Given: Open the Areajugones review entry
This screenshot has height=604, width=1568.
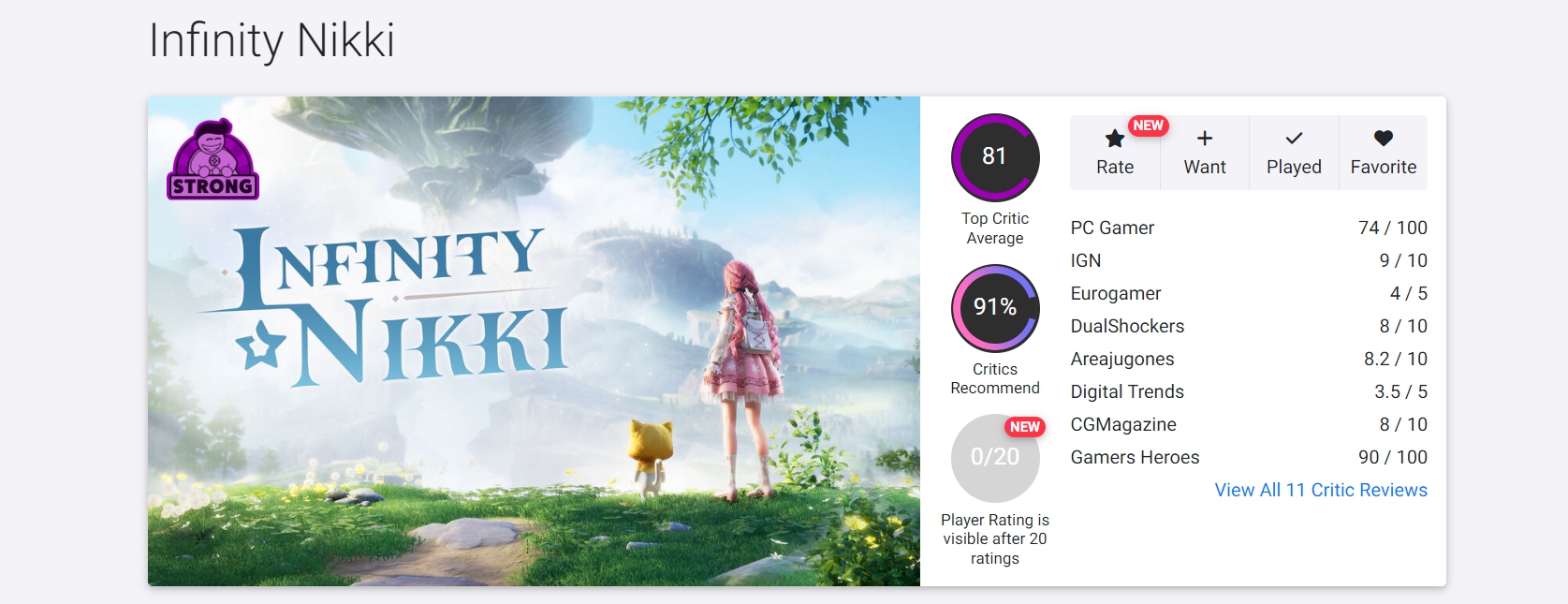Looking at the screenshot, I should pos(1249,359).
